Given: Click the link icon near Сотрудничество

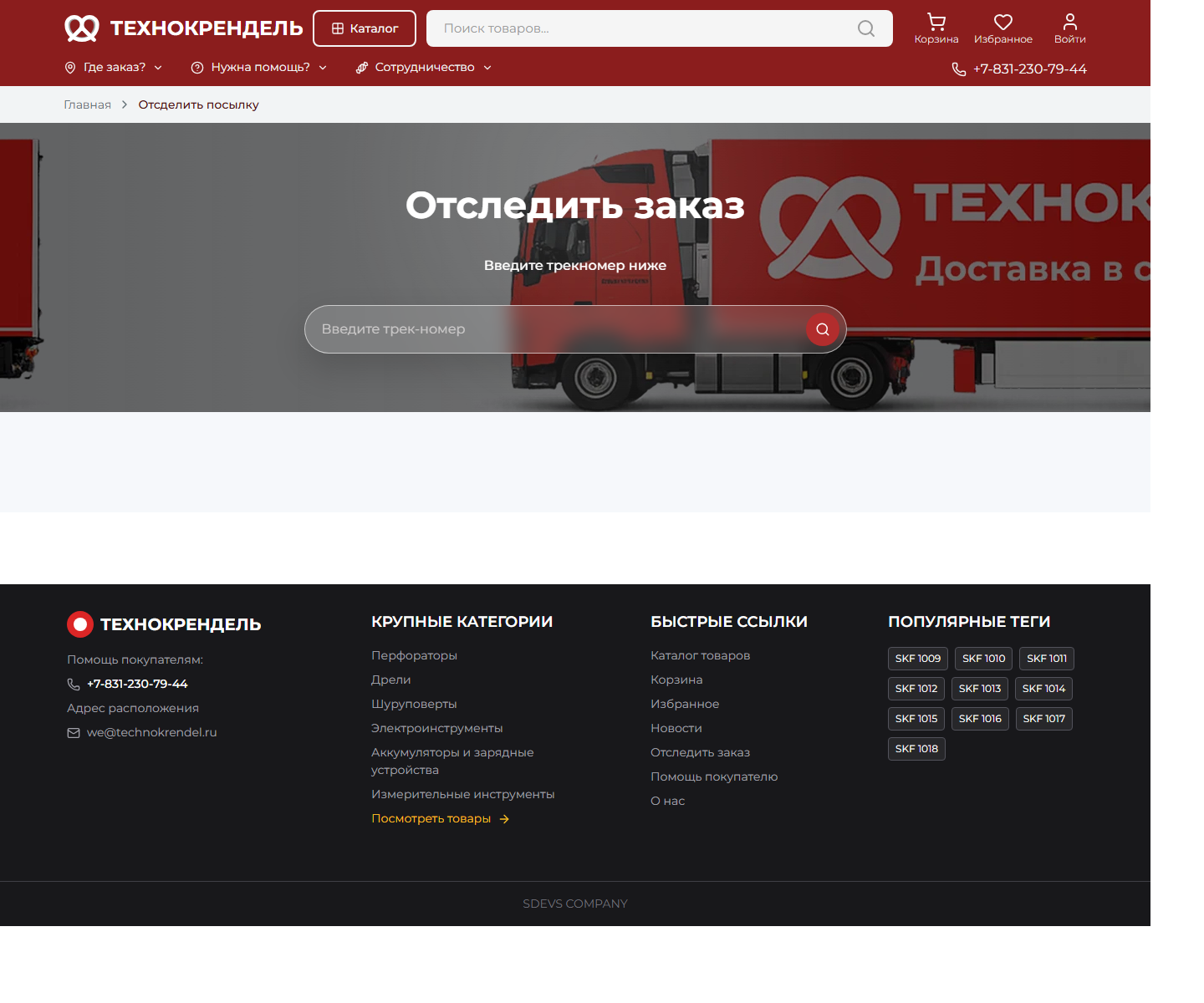Looking at the screenshot, I should [x=362, y=68].
